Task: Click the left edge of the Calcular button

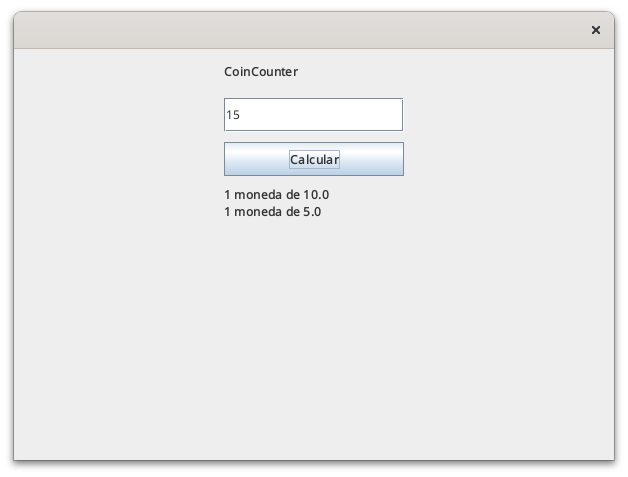Action: pyautogui.click(x=228, y=159)
